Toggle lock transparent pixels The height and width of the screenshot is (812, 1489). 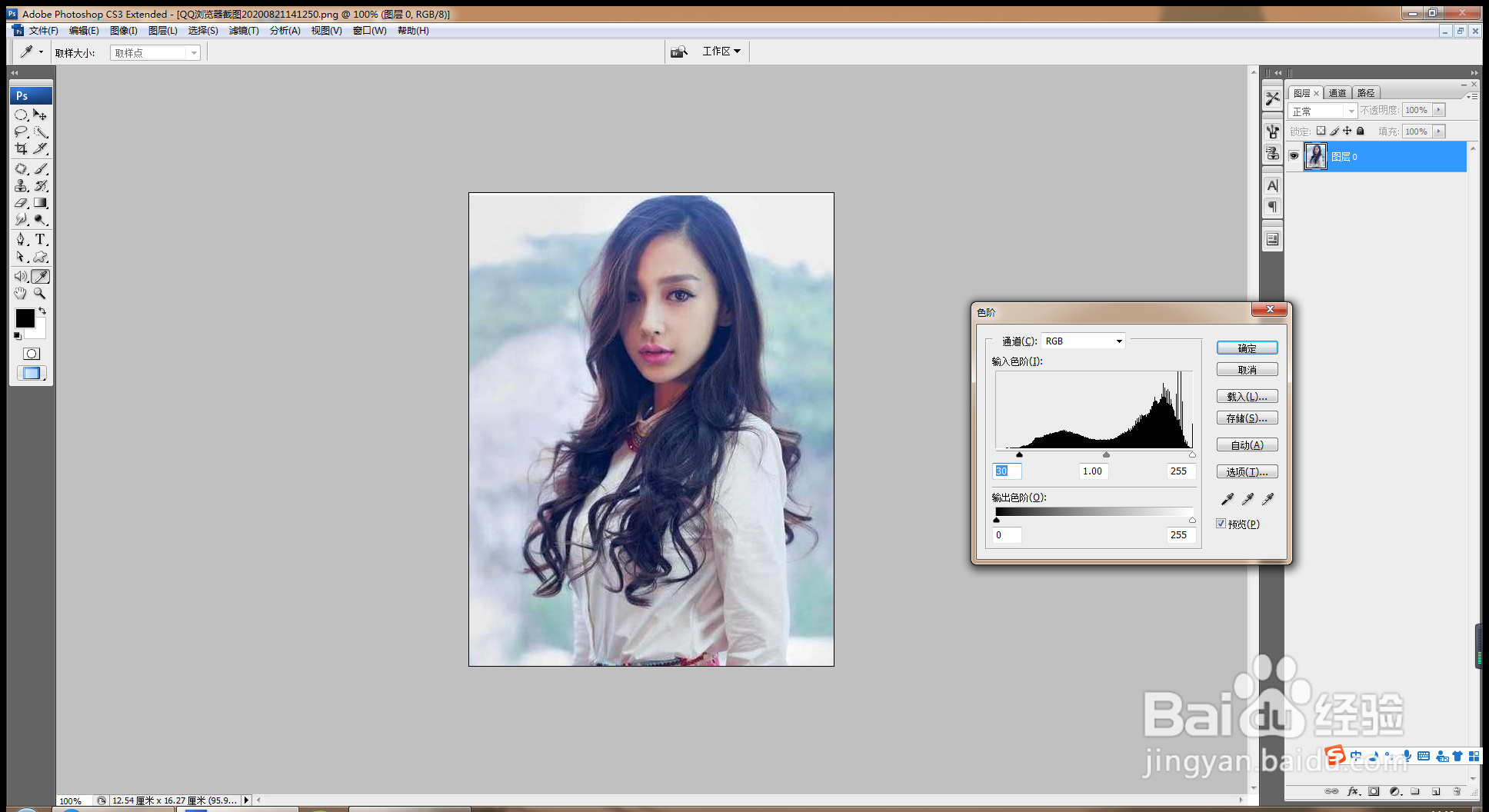click(x=1321, y=131)
